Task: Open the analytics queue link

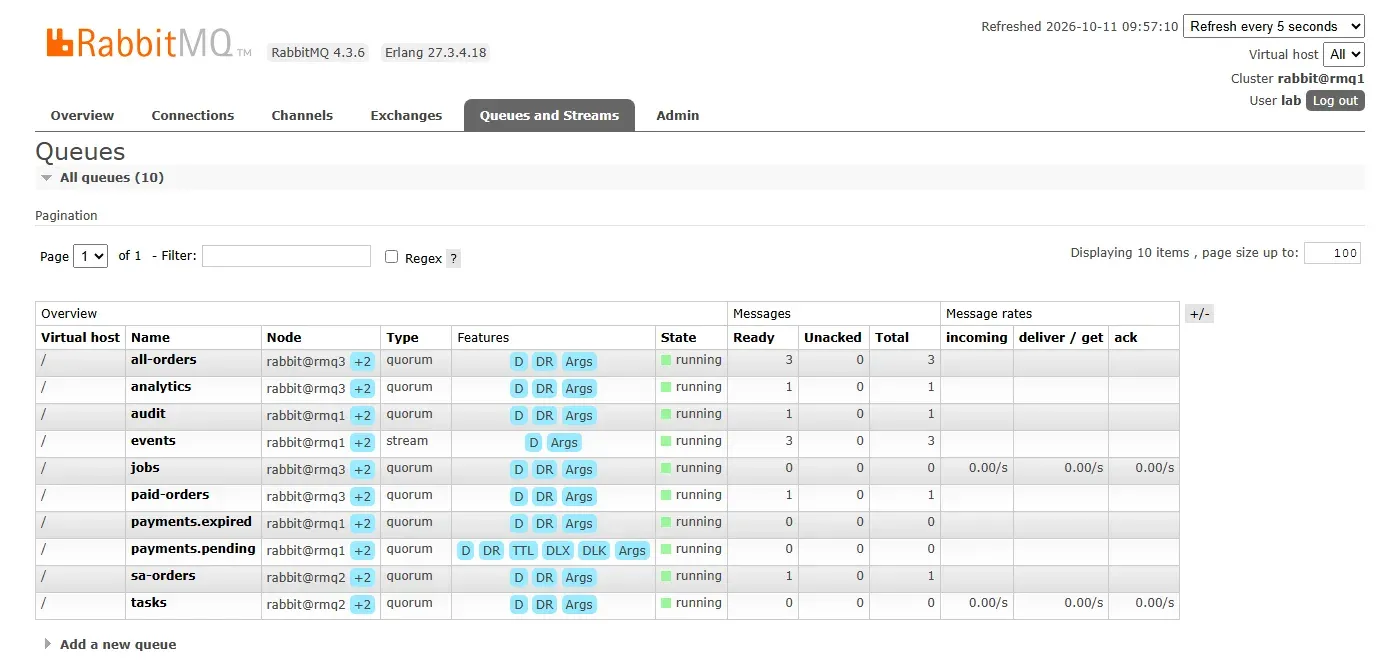Action: [161, 387]
